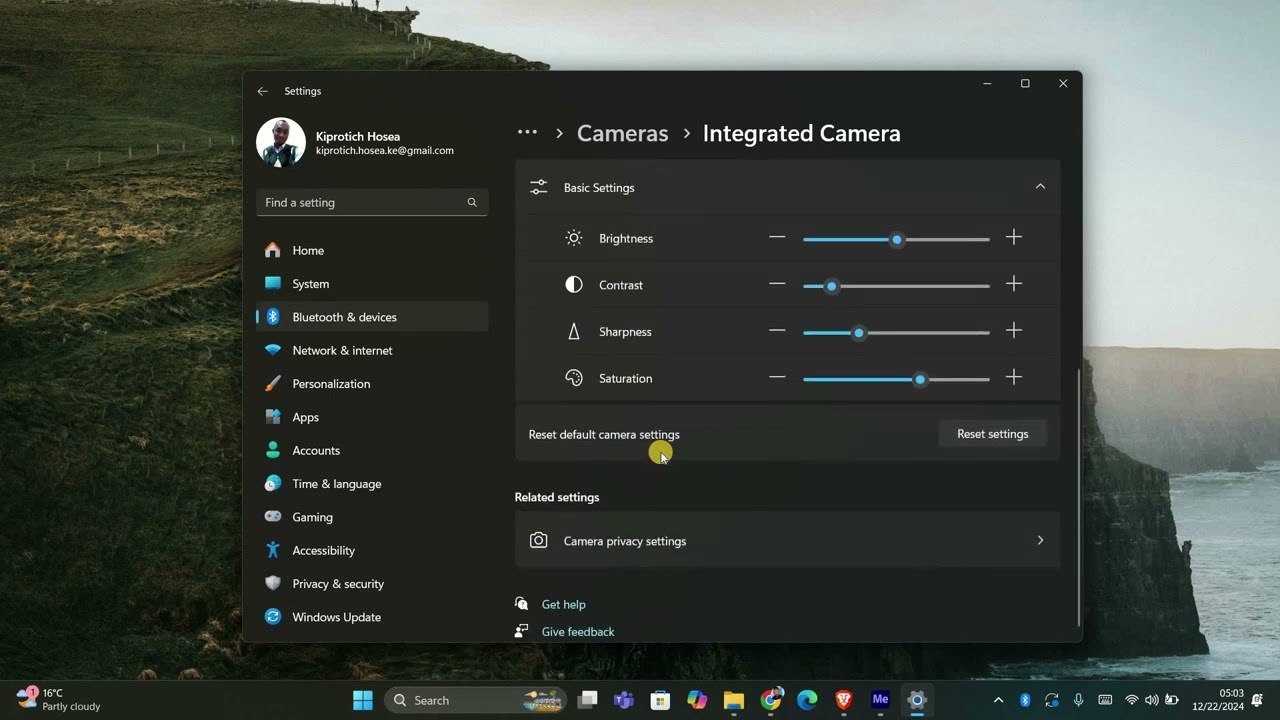Open Microsoft Edge from taskbar

point(807,700)
